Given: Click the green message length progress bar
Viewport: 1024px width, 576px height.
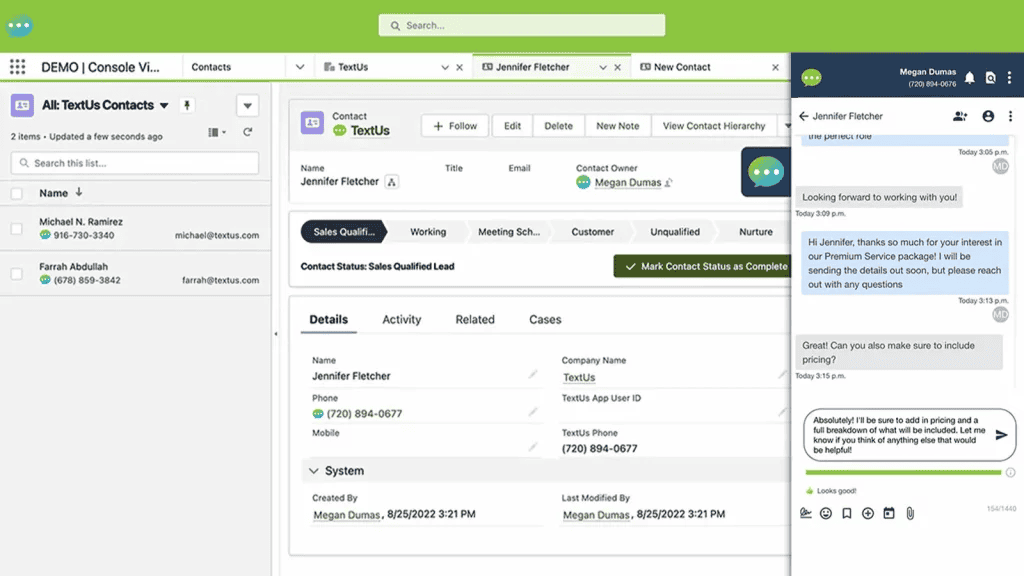Looking at the screenshot, I should tap(903, 472).
